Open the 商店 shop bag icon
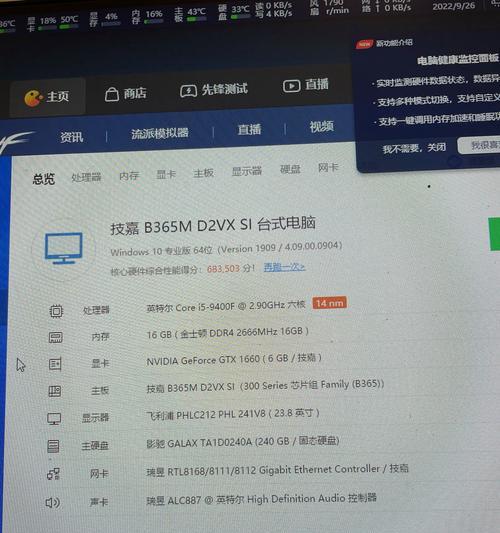Image resolution: width=500 pixels, height=533 pixels. [x=111, y=94]
